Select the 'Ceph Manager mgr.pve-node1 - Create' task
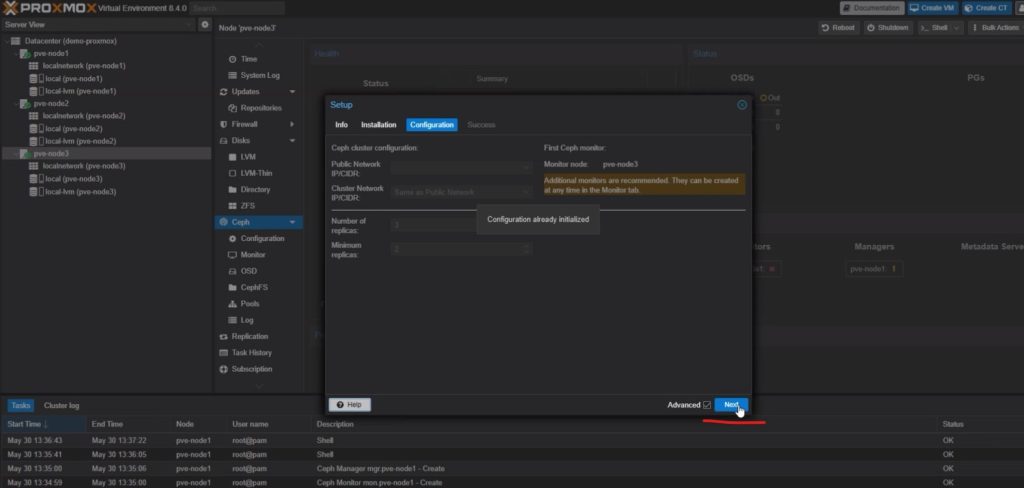The image size is (1024, 488). coord(512,469)
